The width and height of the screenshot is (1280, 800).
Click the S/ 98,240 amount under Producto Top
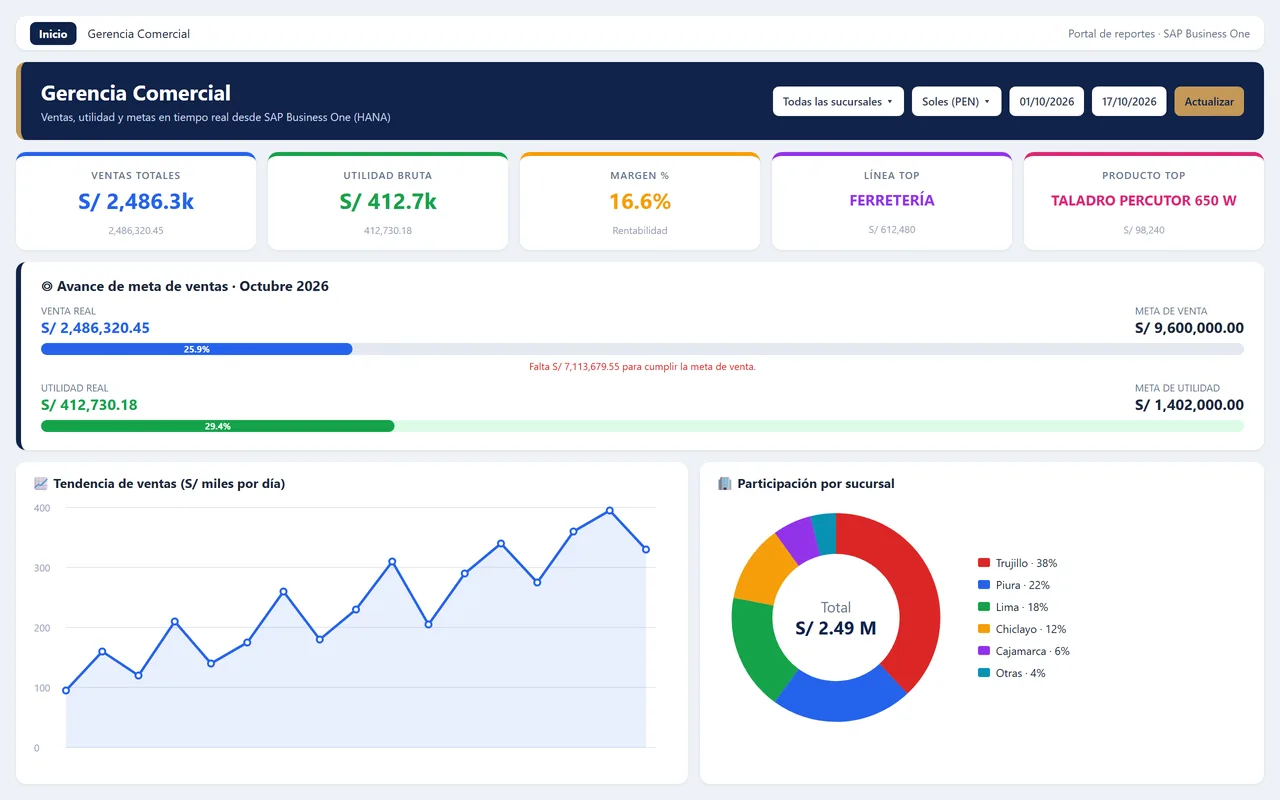(1144, 230)
